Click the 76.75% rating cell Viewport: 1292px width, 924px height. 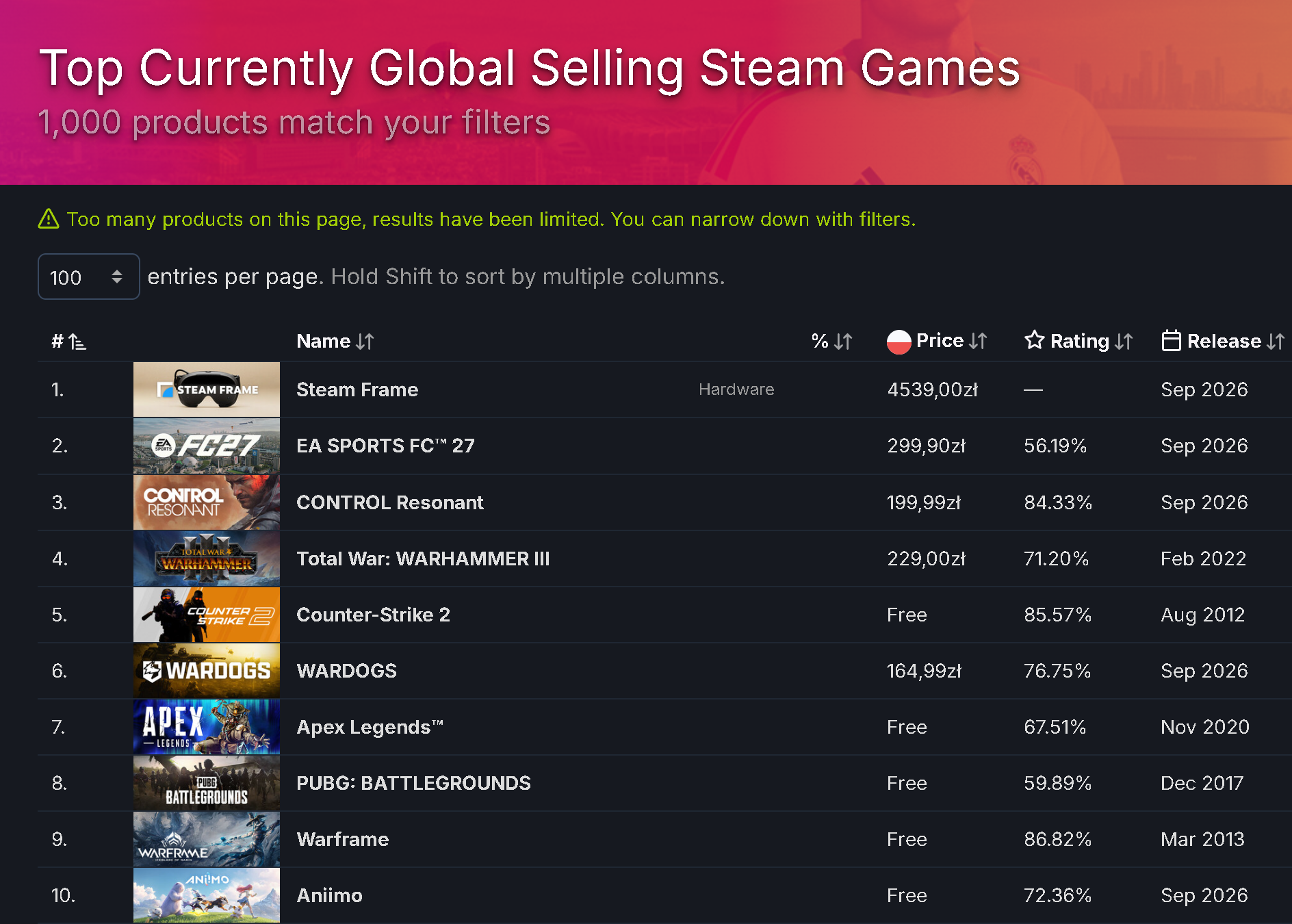pyautogui.click(x=1057, y=671)
